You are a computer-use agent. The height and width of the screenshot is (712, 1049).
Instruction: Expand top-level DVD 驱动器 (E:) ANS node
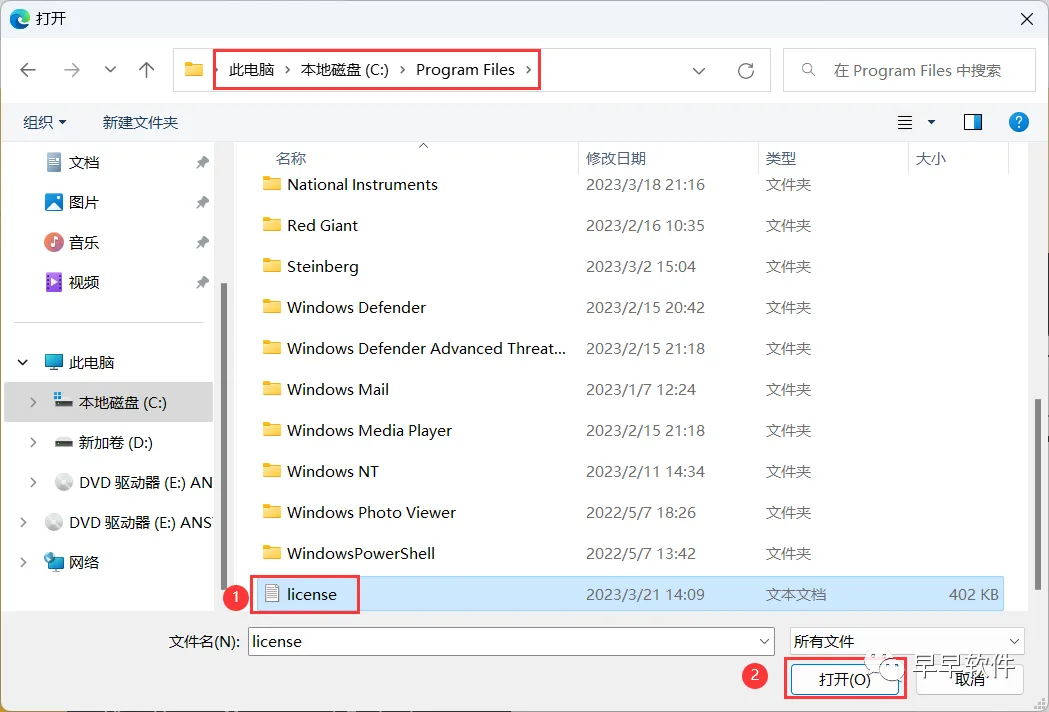pos(23,522)
